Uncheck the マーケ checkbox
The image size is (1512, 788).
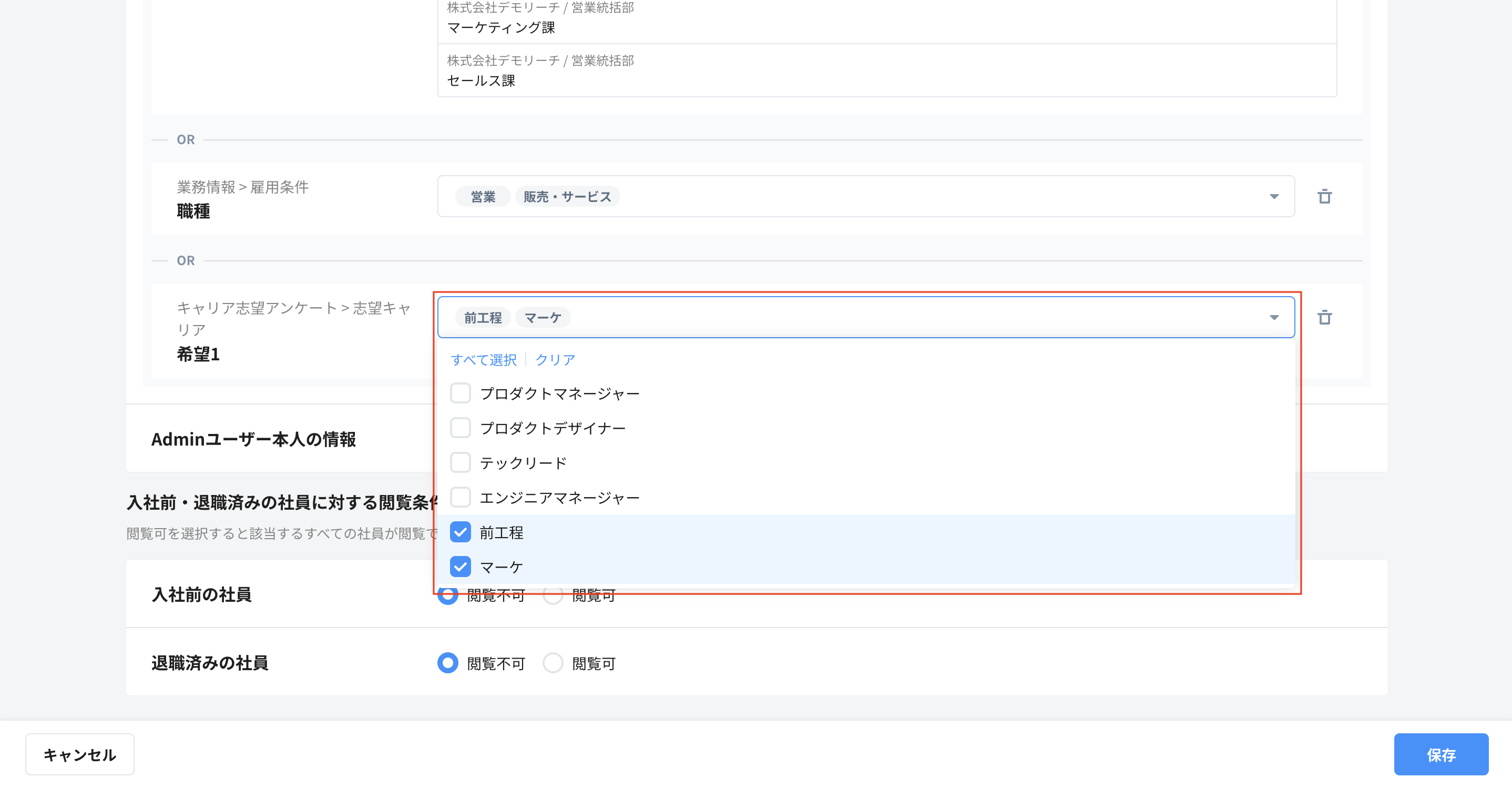coord(460,567)
